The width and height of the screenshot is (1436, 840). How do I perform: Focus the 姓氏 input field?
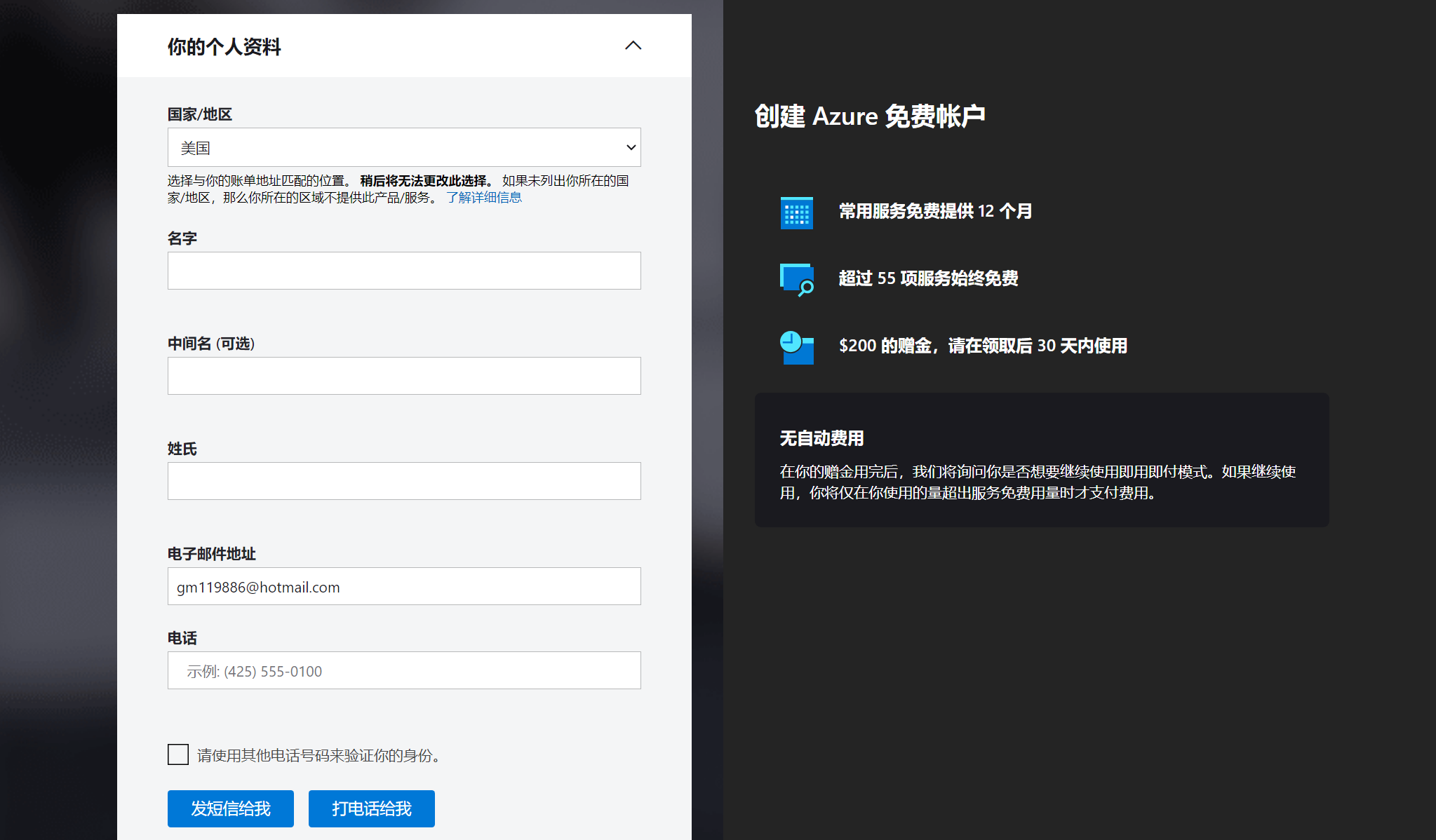pos(404,481)
